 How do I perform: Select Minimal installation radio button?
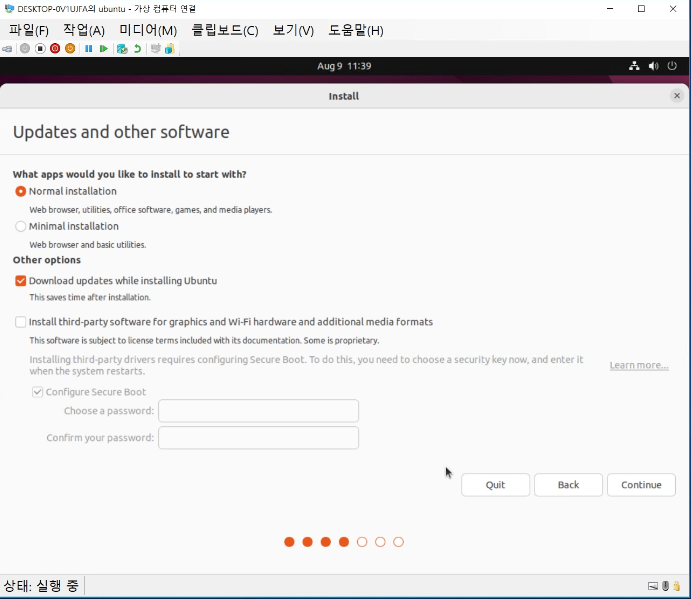click(20, 226)
